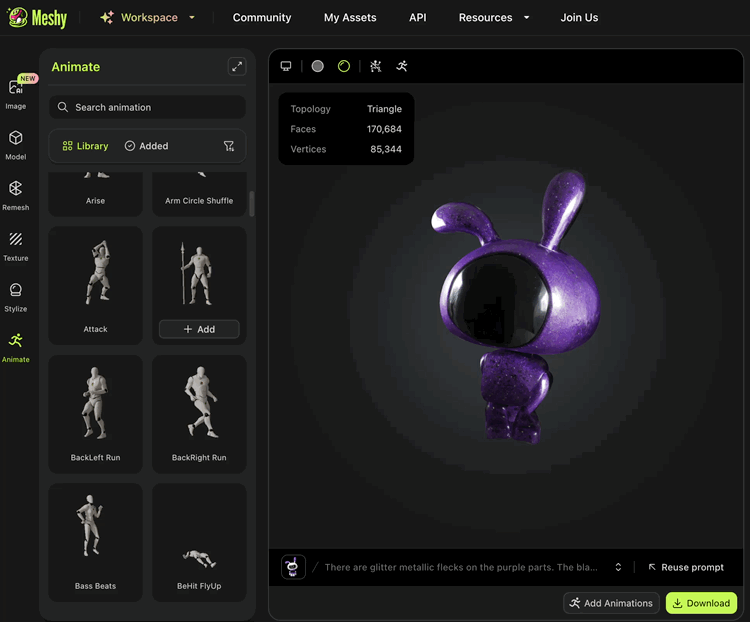Click the Workspace sparkle icon
750x622 pixels.
[107, 18]
